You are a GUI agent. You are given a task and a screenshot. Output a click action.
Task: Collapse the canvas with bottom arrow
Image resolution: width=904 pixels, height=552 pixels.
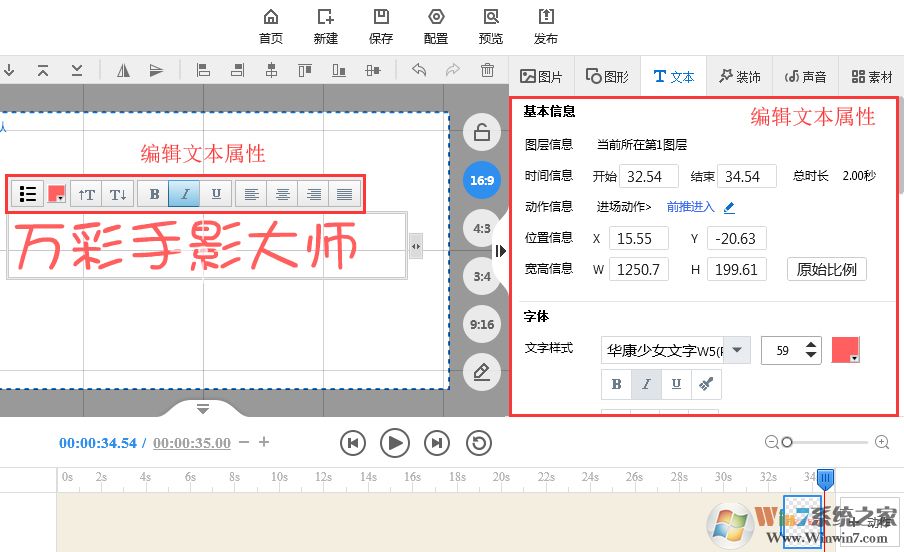tap(203, 408)
